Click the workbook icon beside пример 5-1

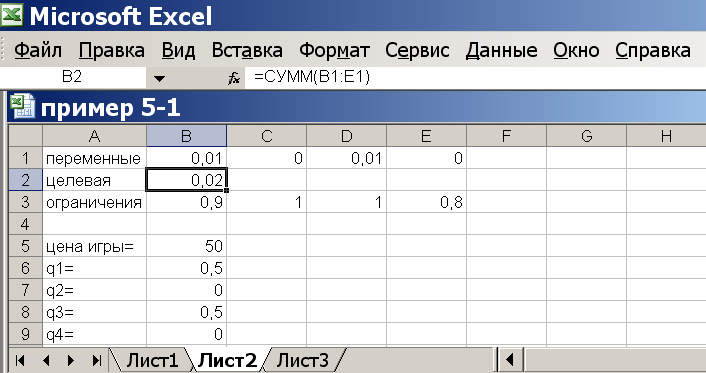[23, 106]
